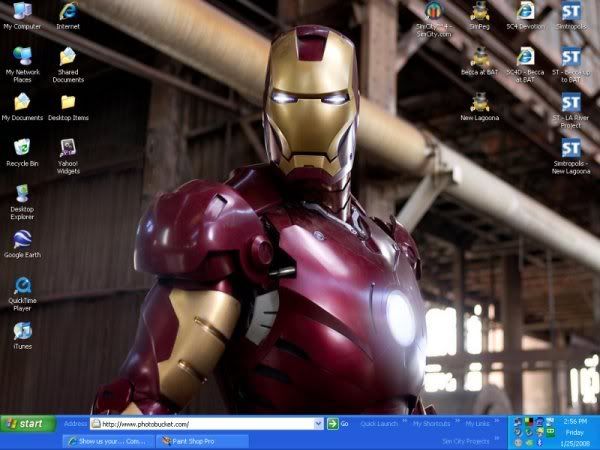Open the Internet Explorer desktop icon
The height and width of the screenshot is (450, 600).
coord(68,16)
